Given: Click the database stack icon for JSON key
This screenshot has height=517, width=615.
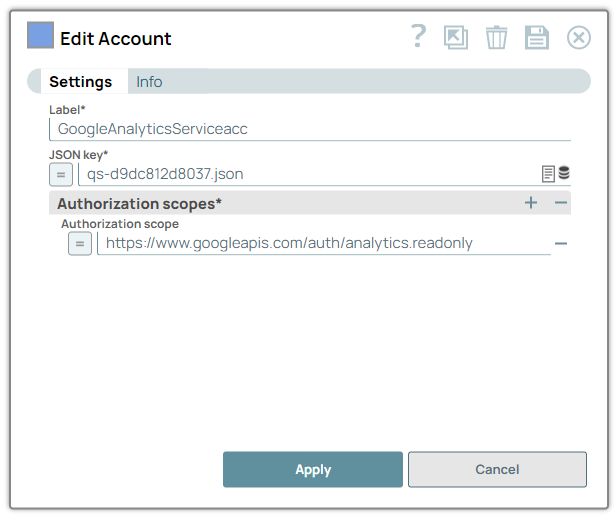Looking at the screenshot, I should (x=564, y=174).
